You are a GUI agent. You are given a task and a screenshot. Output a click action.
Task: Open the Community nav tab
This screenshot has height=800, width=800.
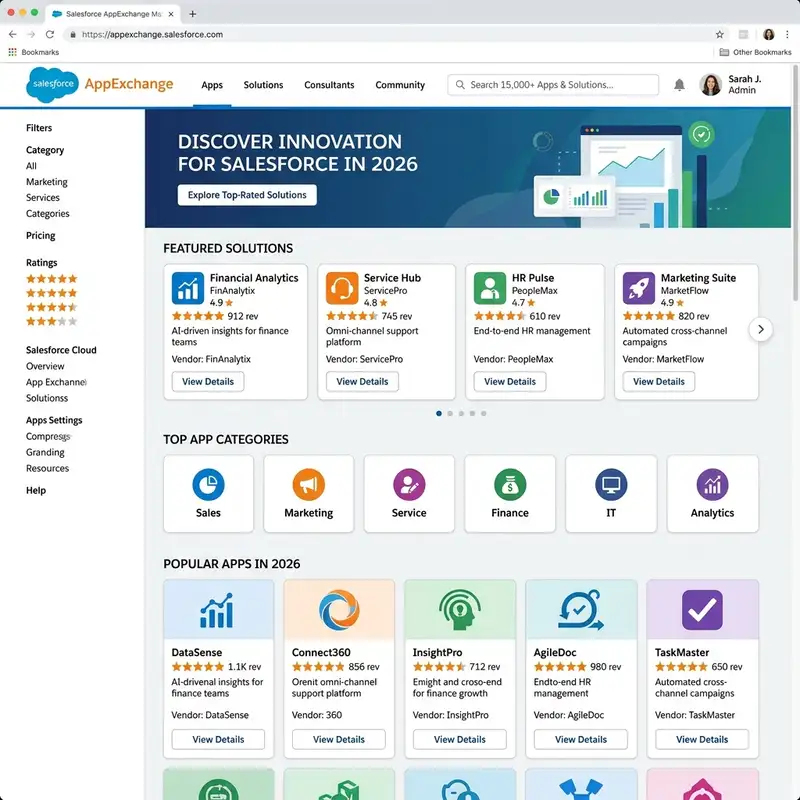click(x=400, y=85)
